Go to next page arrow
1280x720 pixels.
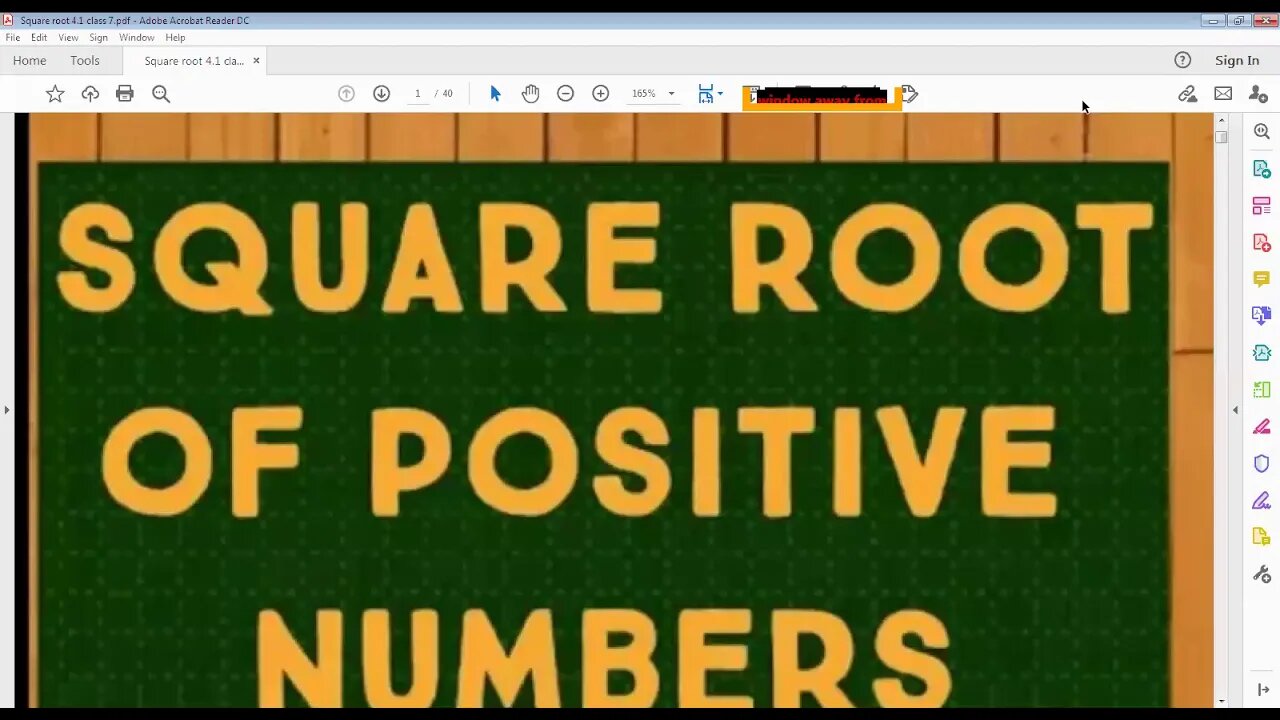pos(381,93)
